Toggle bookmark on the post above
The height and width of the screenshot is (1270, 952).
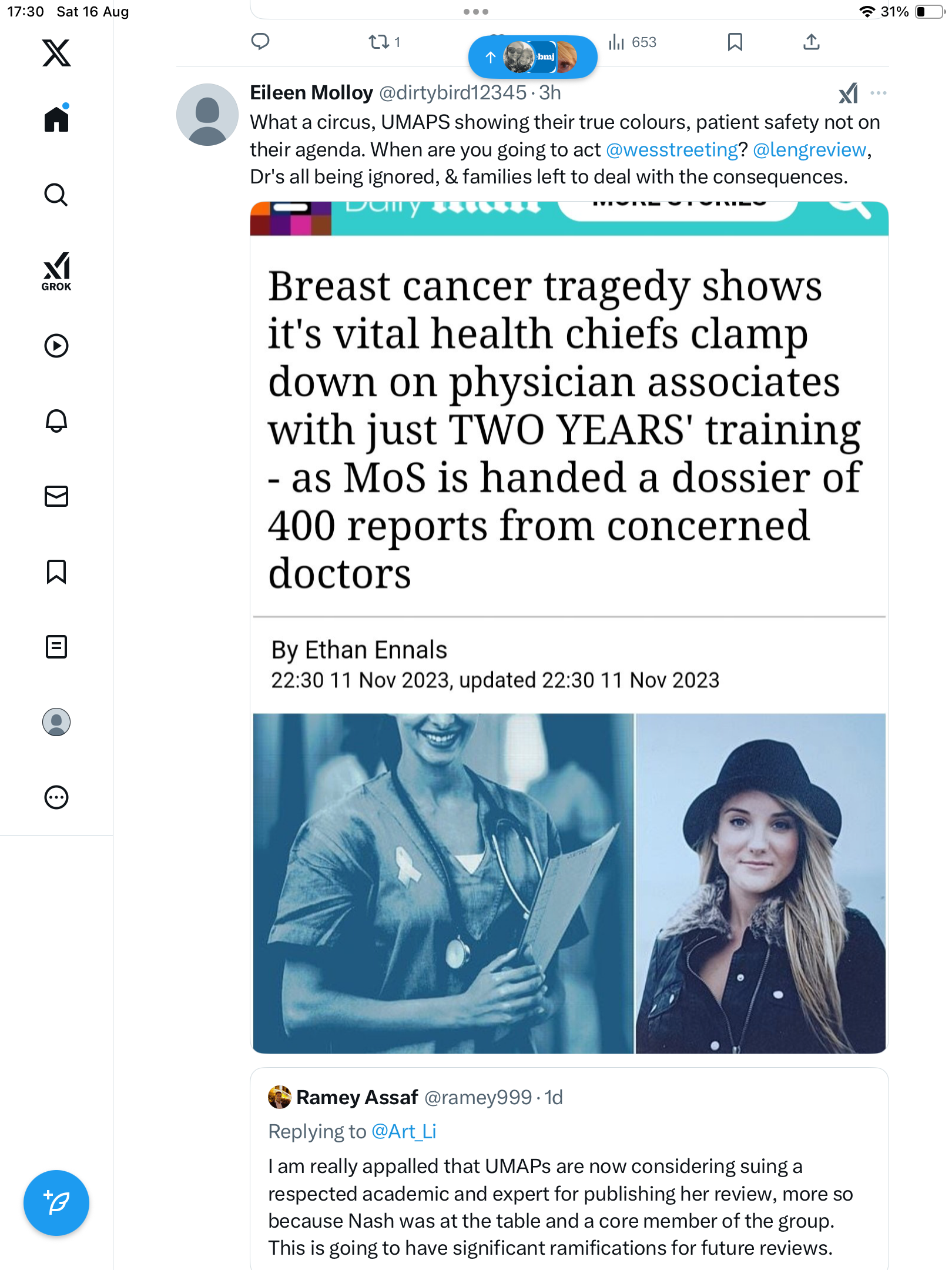coord(735,42)
